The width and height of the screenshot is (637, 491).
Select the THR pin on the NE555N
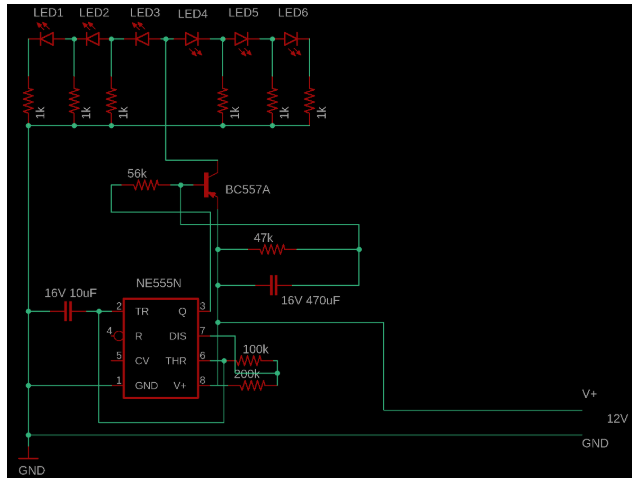point(175,360)
